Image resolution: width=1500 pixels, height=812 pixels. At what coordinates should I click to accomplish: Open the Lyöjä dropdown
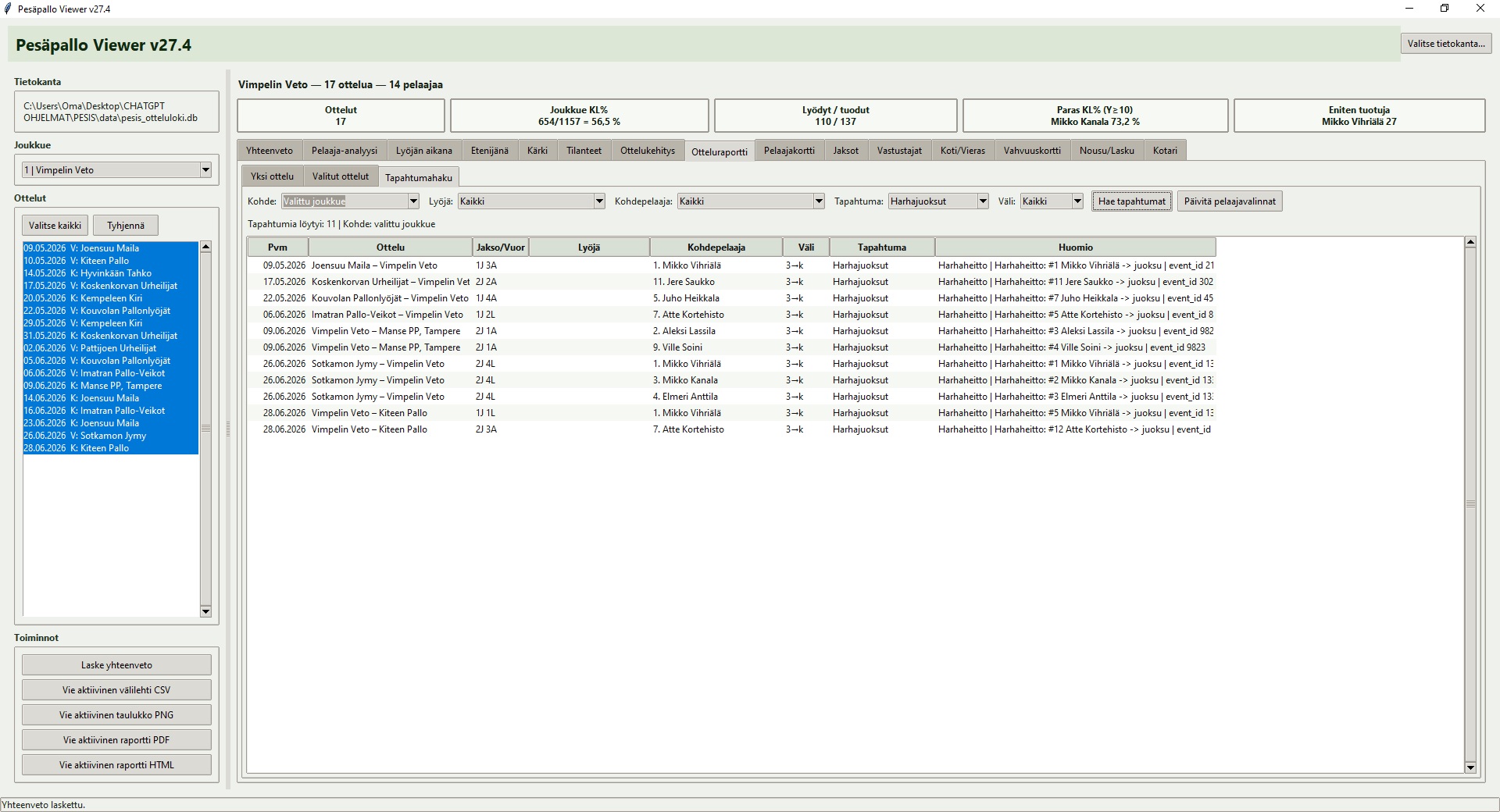tap(531, 201)
